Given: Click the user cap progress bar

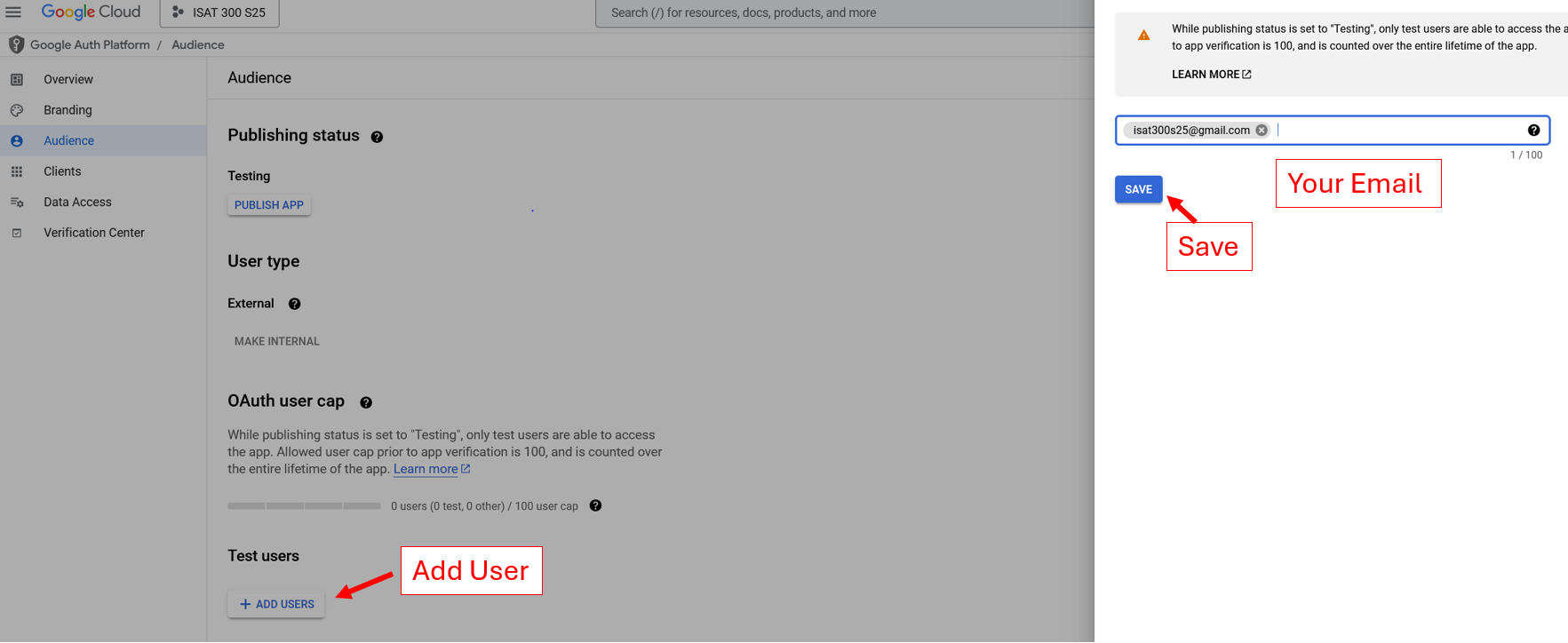Looking at the screenshot, I should [304, 506].
